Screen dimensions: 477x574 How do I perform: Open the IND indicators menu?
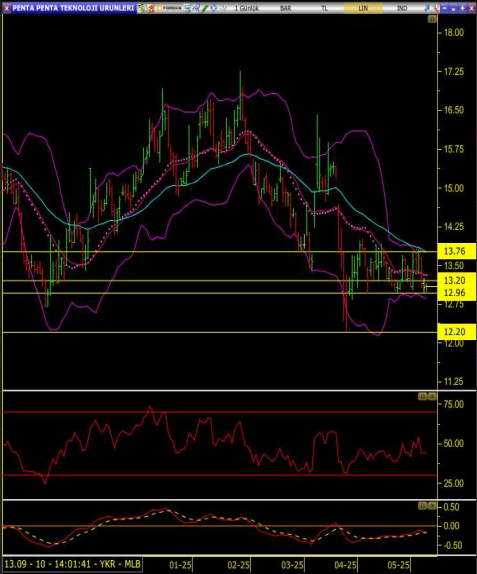point(402,8)
